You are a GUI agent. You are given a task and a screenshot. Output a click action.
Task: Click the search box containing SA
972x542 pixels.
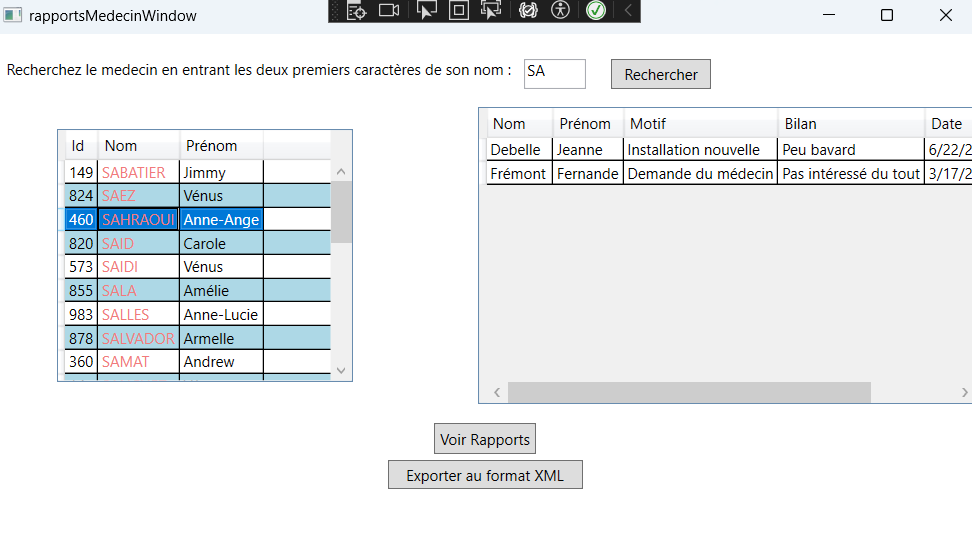[x=555, y=74]
